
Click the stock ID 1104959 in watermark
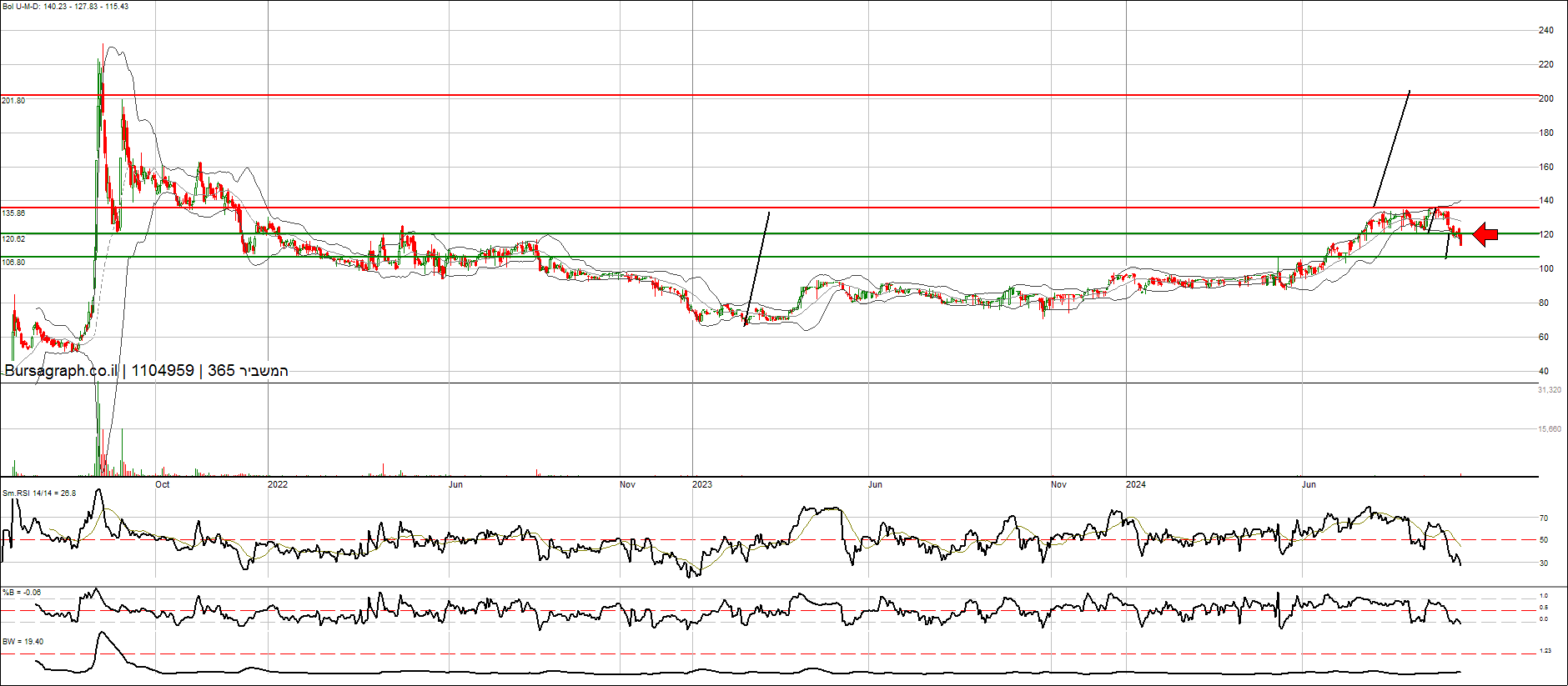coord(163,371)
